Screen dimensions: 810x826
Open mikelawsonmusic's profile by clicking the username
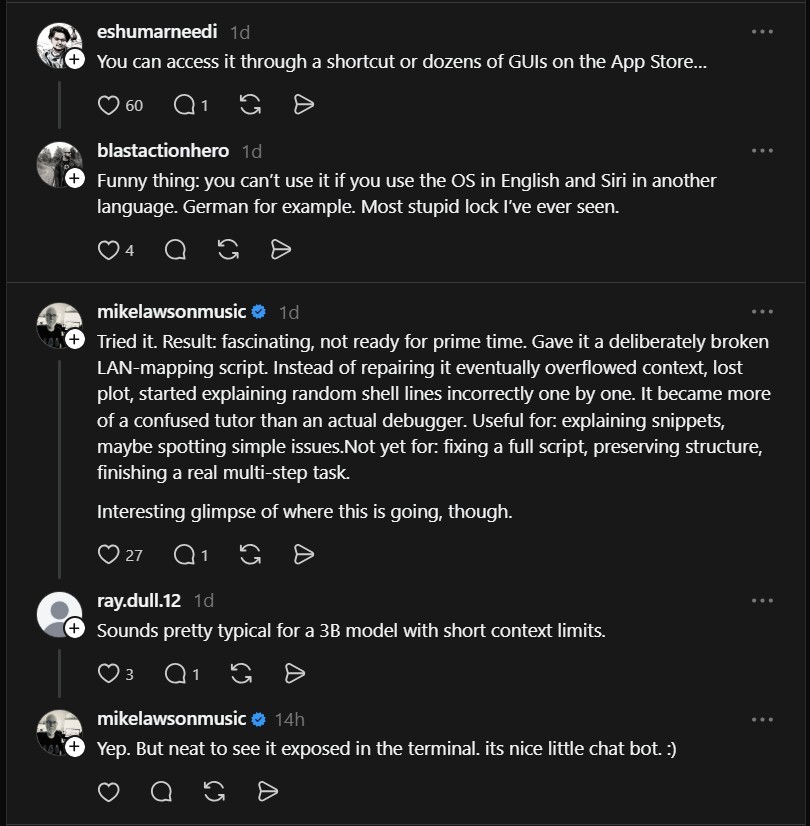click(x=172, y=311)
